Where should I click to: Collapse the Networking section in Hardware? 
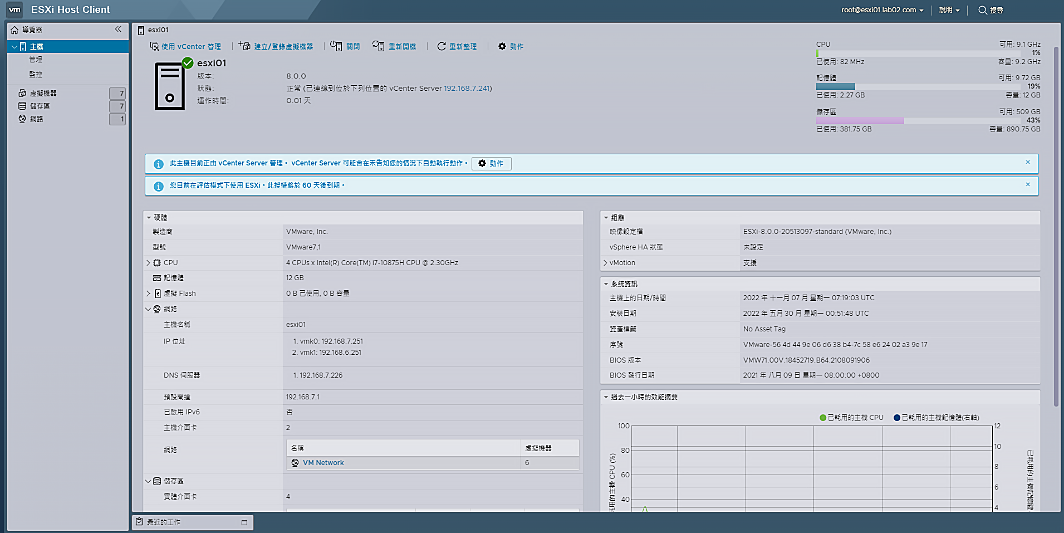[148, 309]
